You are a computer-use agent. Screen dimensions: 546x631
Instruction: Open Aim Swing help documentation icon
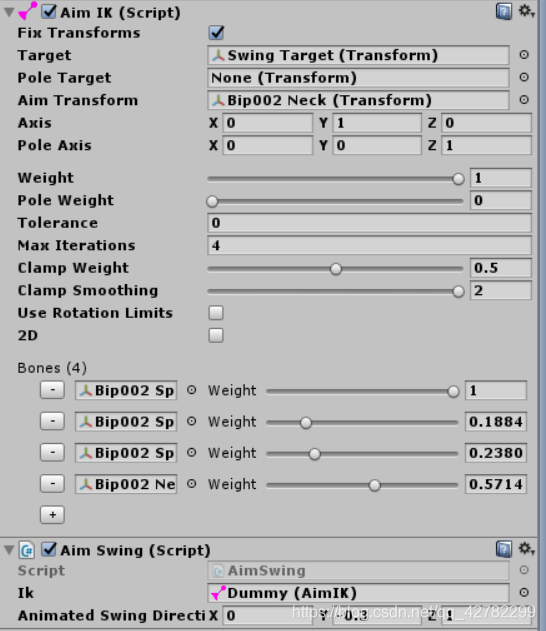point(504,549)
